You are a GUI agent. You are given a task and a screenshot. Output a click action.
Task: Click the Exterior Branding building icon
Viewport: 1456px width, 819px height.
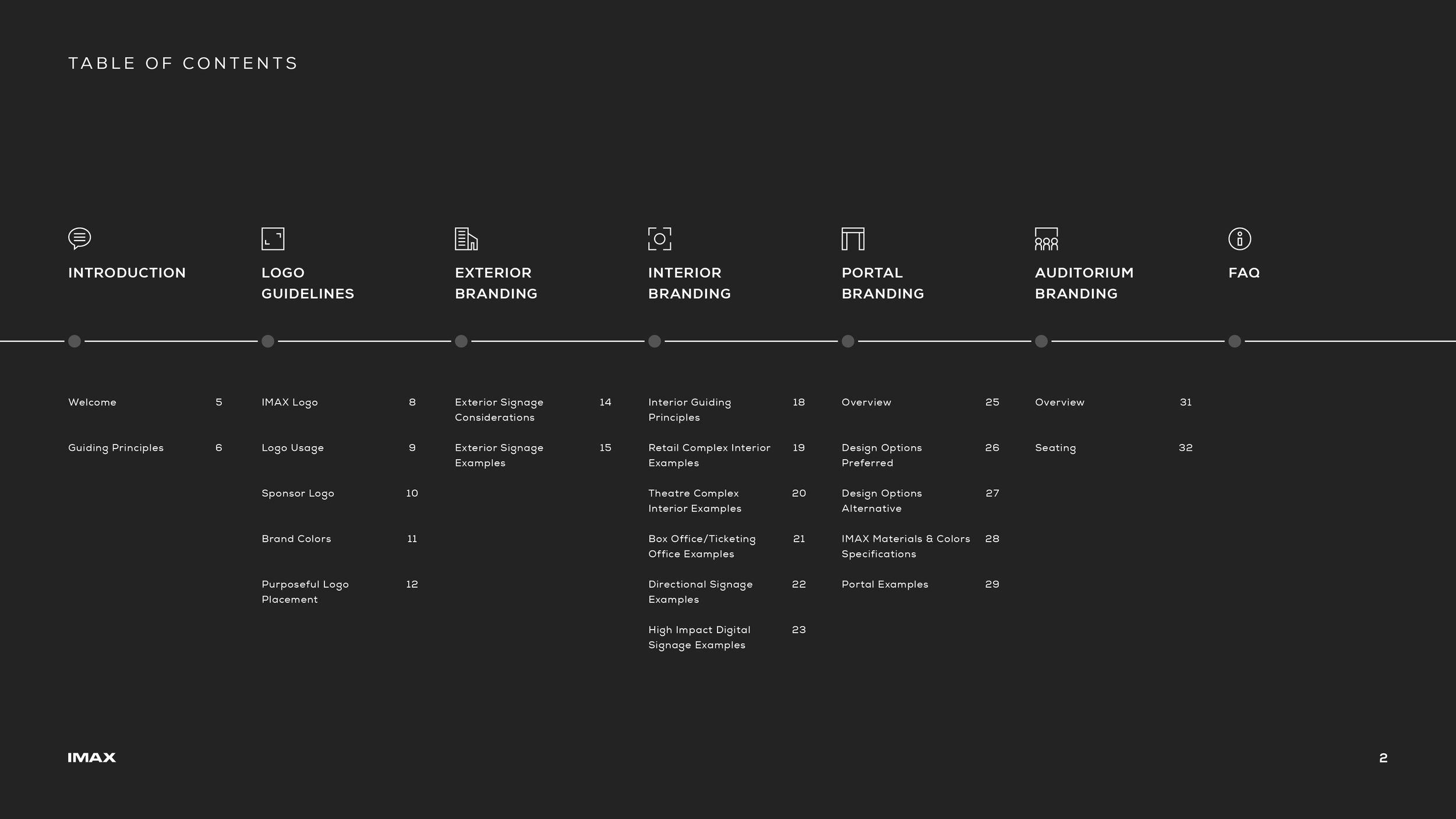(466, 239)
